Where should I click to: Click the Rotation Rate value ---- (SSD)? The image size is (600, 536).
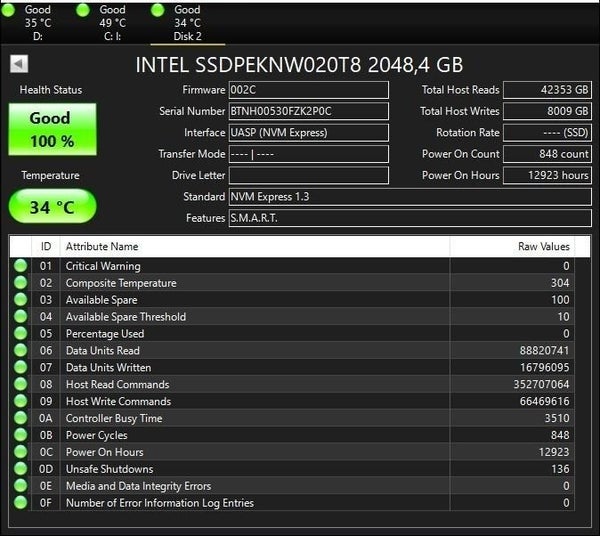547,133
